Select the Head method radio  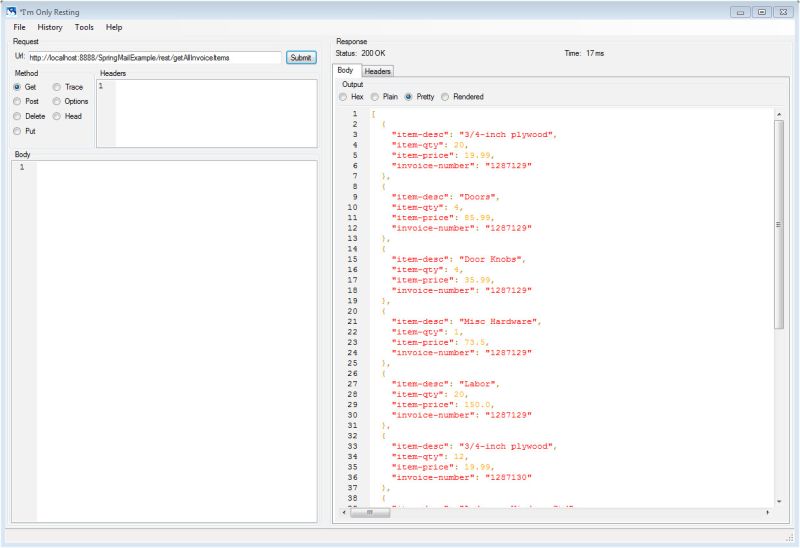(x=67, y=116)
